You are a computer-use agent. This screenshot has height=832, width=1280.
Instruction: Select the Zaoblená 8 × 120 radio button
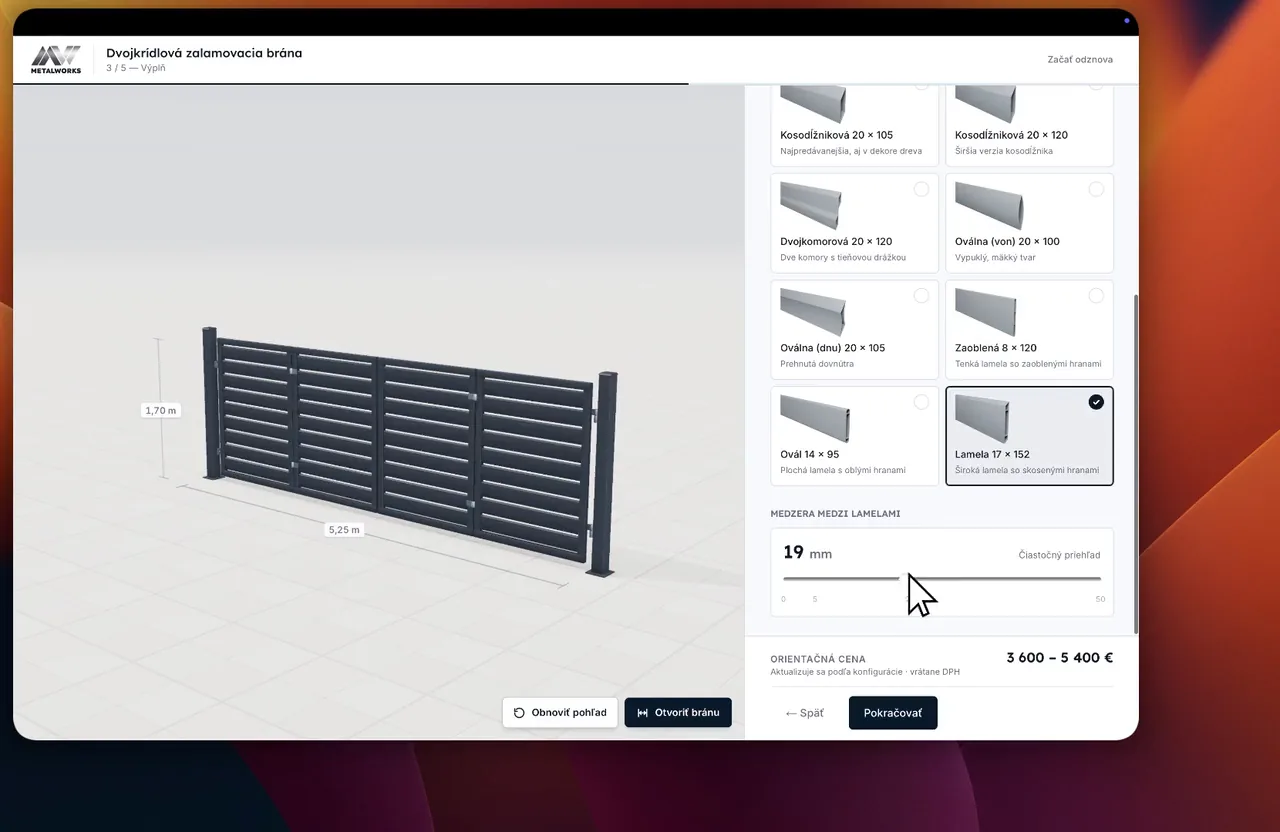[x=1096, y=296]
